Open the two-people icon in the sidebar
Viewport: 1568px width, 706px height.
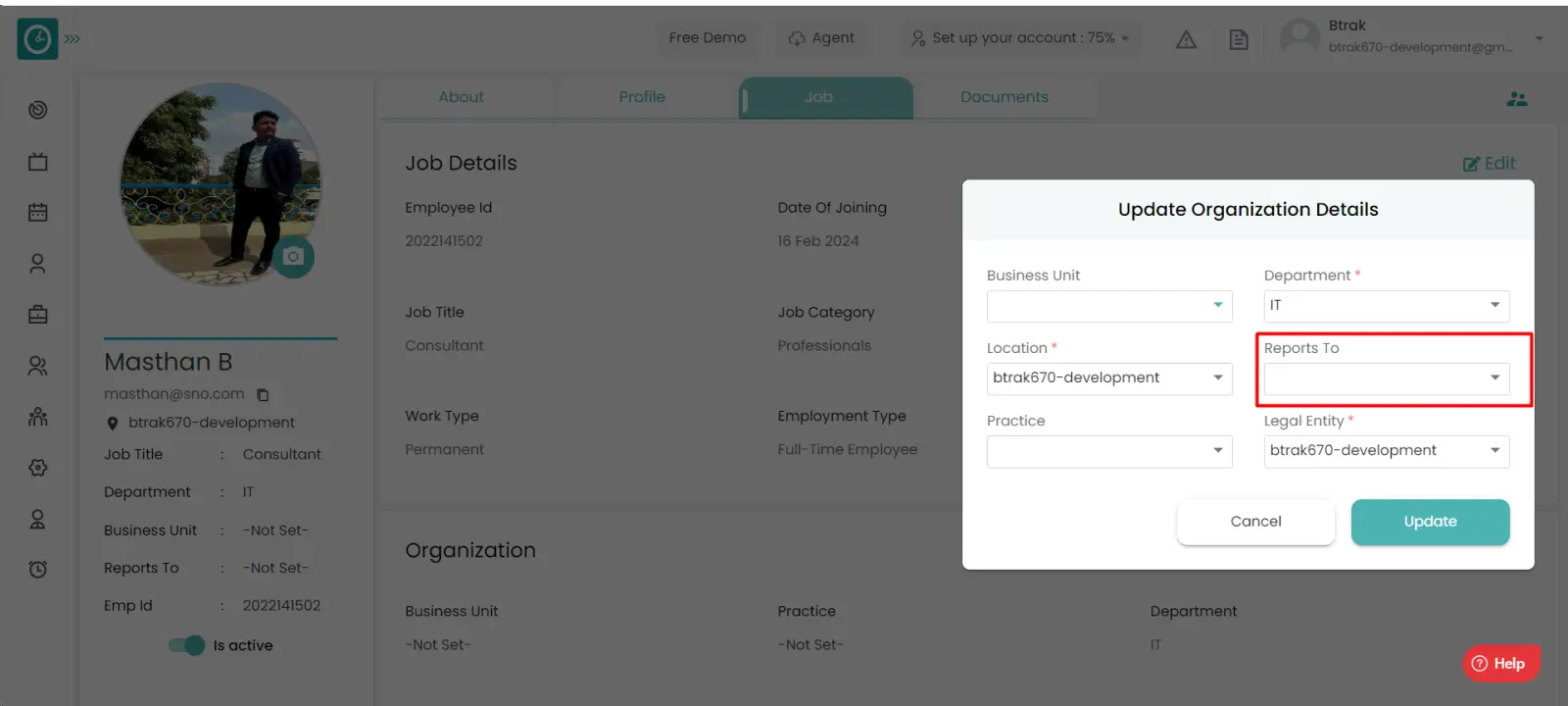38,366
